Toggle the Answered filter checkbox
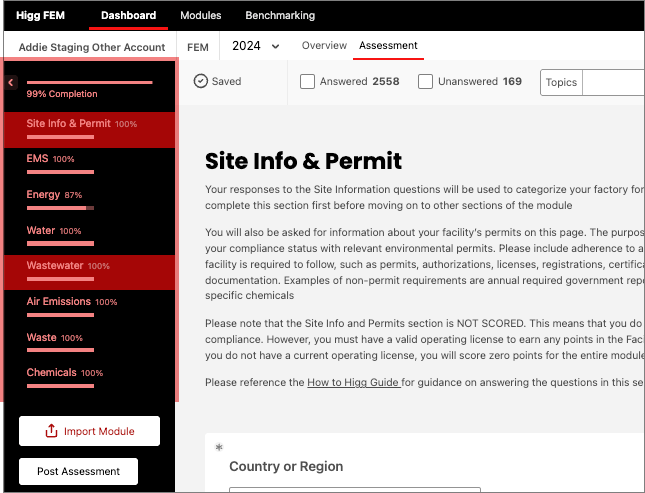The image size is (645, 493). (x=308, y=82)
